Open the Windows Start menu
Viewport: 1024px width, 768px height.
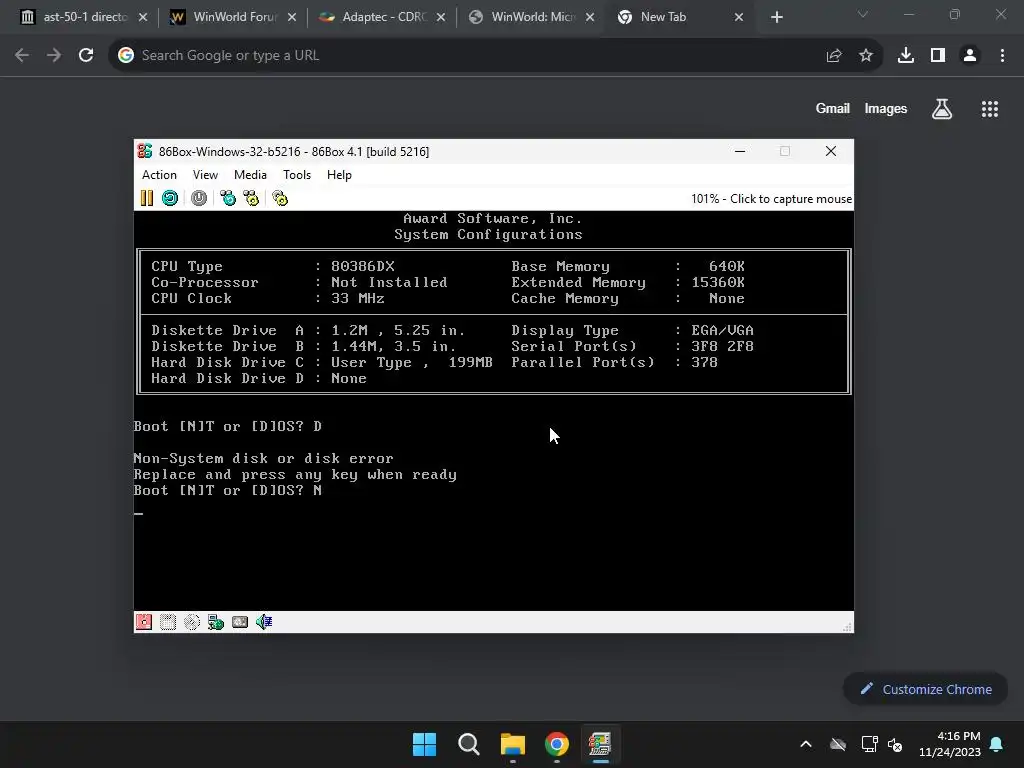point(424,744)
